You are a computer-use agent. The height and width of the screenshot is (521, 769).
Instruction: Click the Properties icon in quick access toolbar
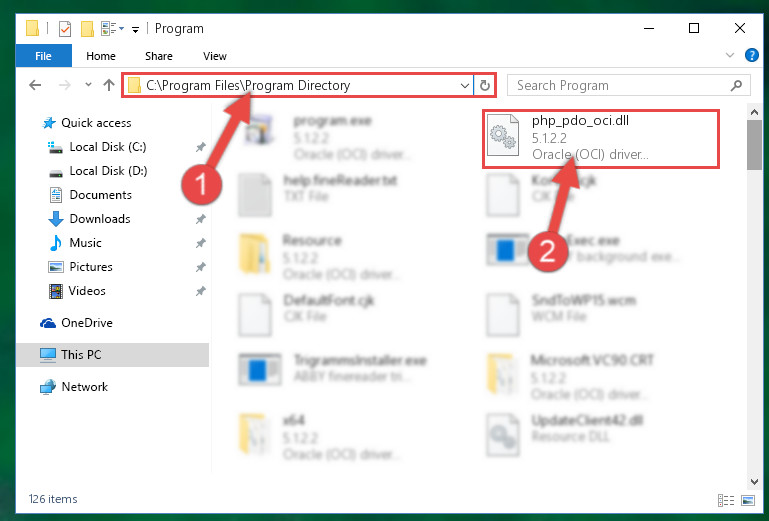pyautogui.click(x=65, y=29)
